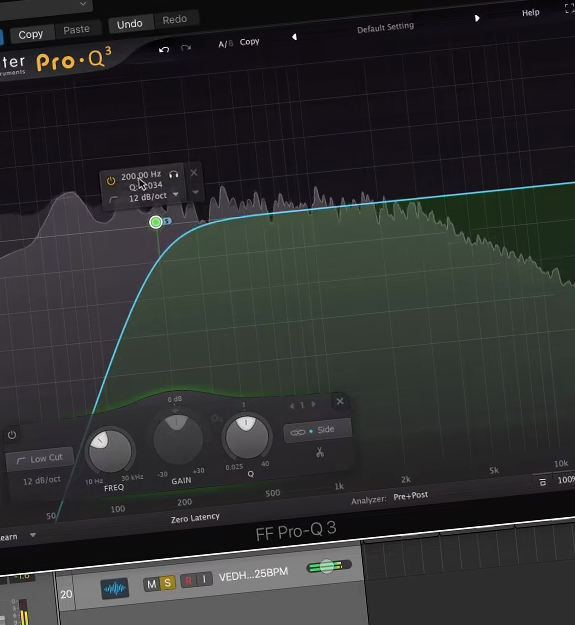Select the green EQ band node
Screen dimensions: 575x625
[156, 222]
